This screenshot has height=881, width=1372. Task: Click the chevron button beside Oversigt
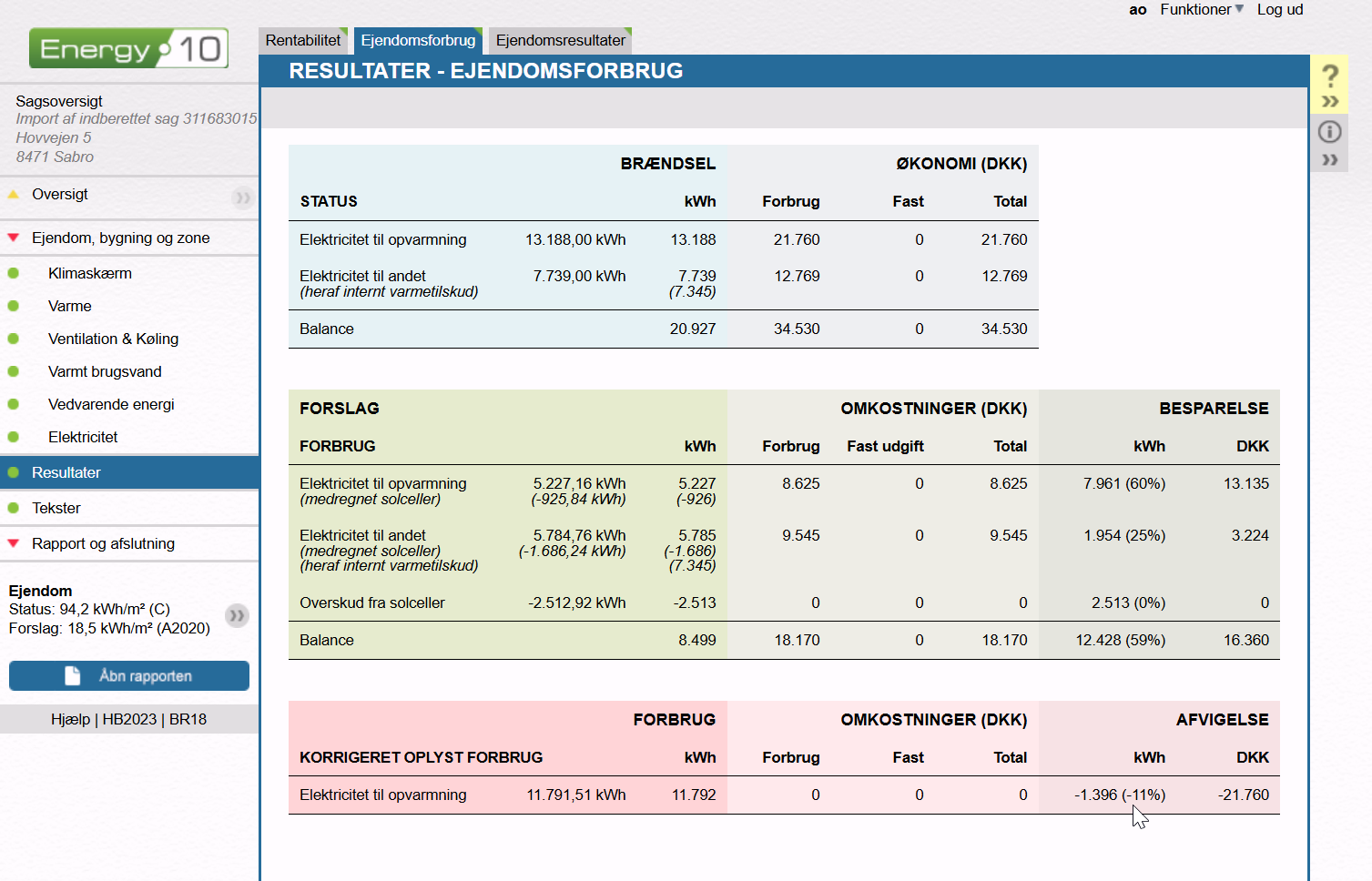coord(242,197)
